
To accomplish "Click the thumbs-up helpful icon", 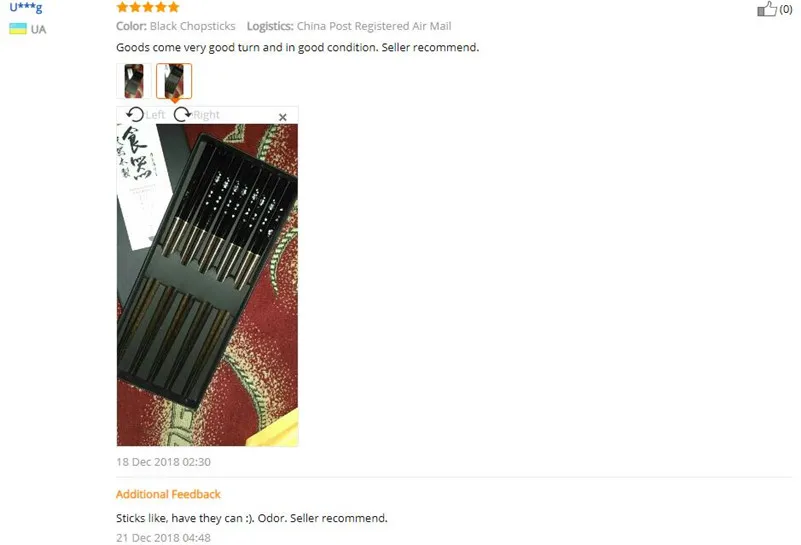I will tap(767, 9).
